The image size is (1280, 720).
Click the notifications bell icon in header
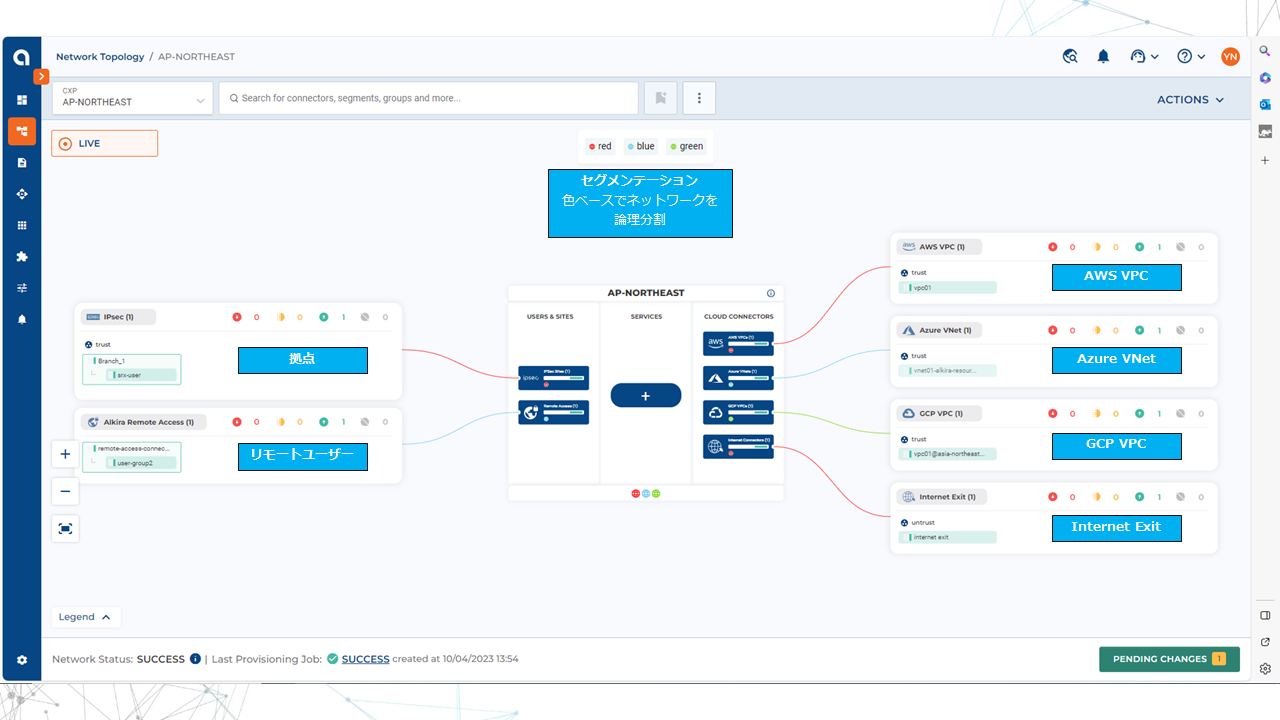click(1103, 57)
